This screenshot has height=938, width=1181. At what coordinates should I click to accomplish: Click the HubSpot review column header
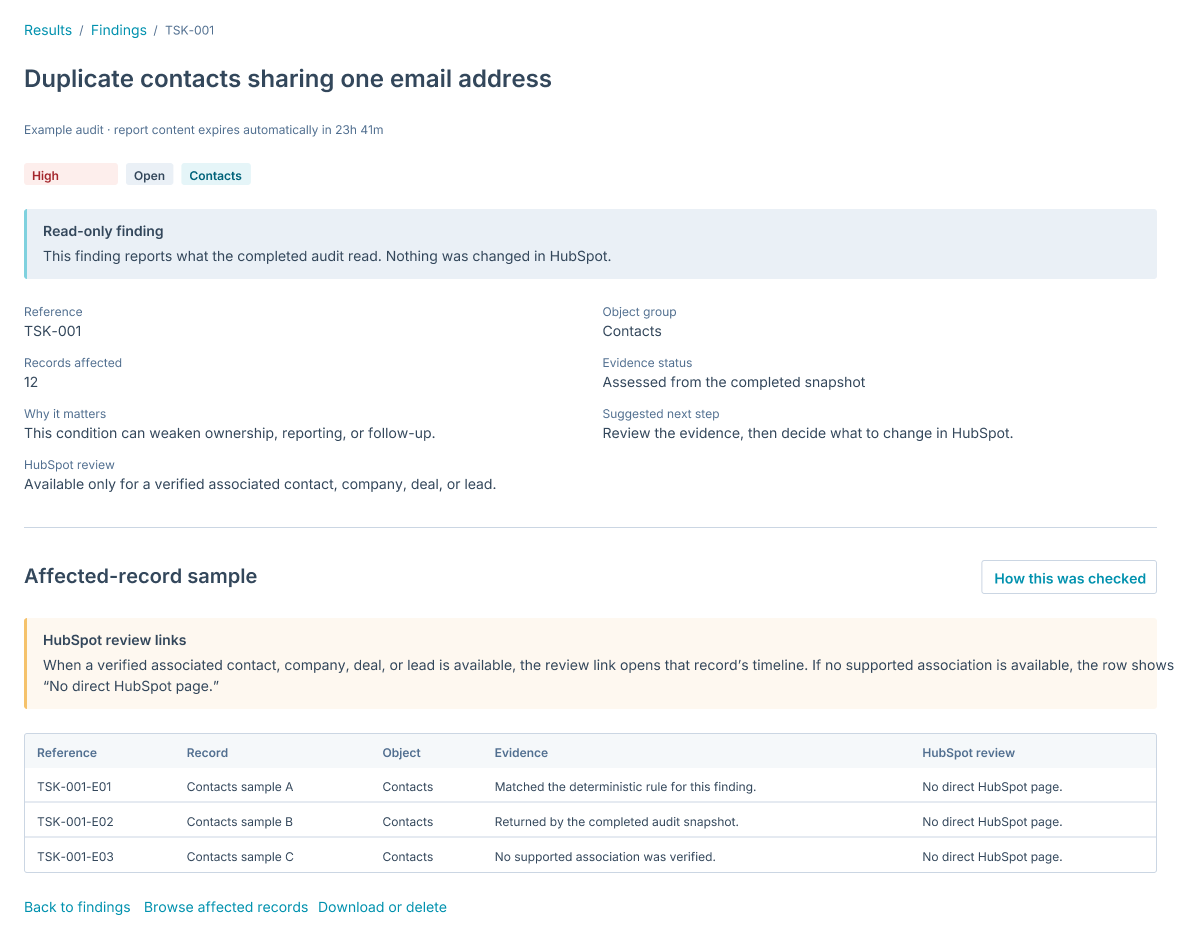(x=969, y=753)
